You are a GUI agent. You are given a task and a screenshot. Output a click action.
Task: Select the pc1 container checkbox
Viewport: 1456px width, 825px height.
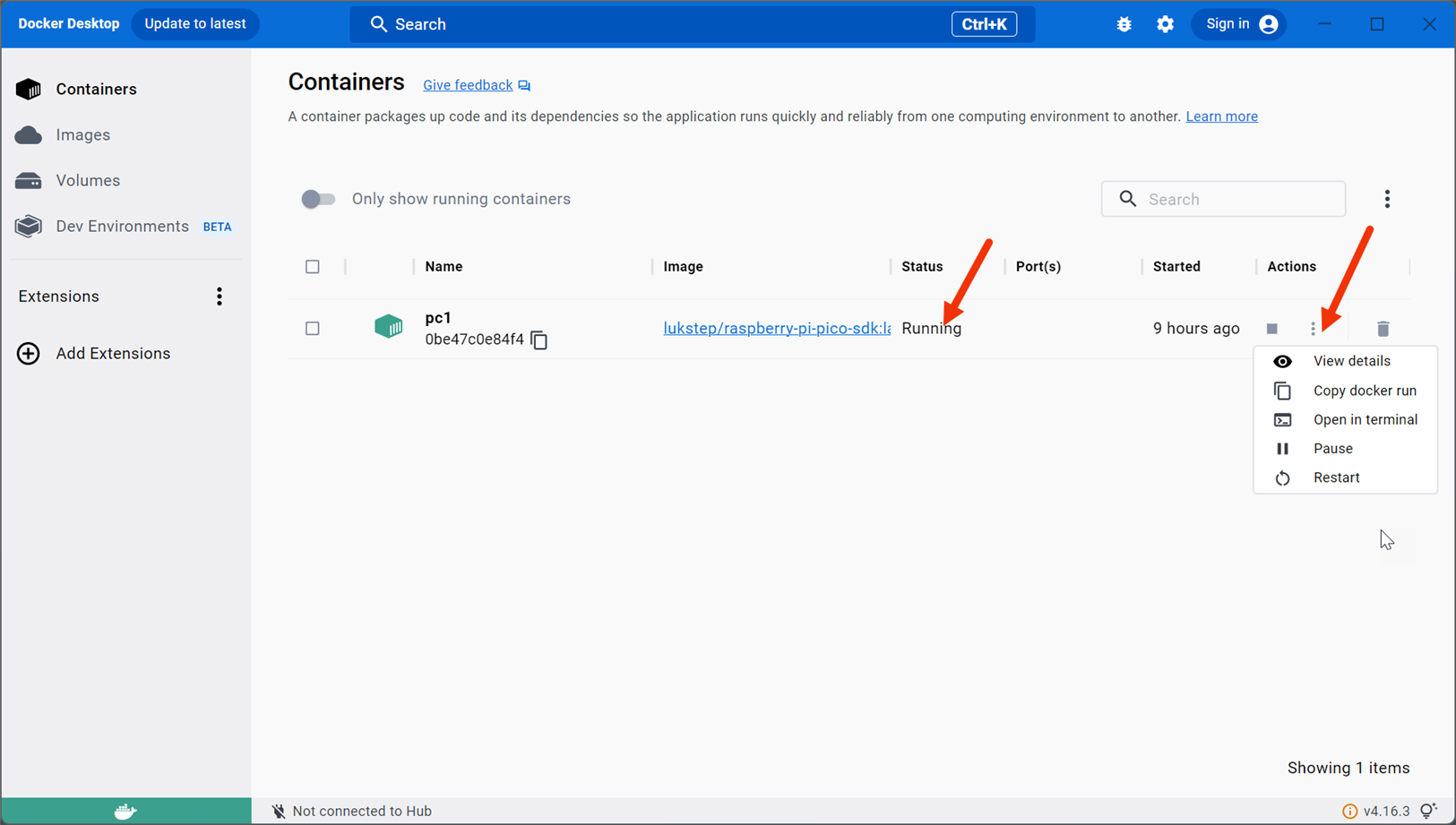point(313,329)
